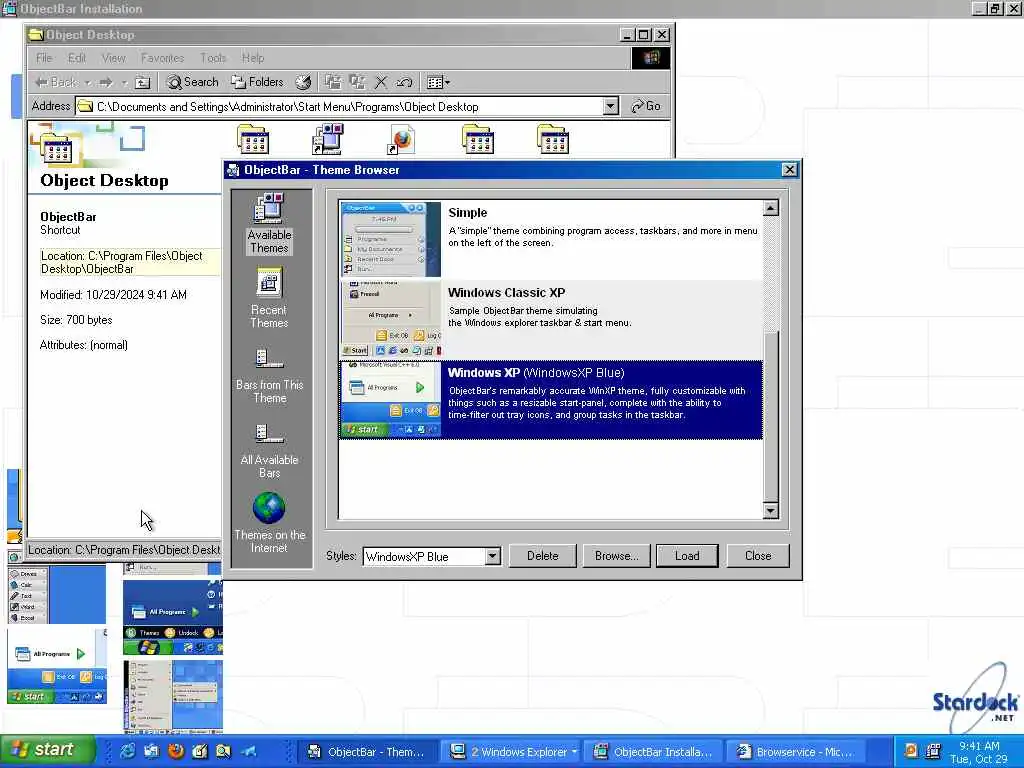Expand the Forward button history arrow
This screenshot has width=1024, height=768.
pos(123,83)
